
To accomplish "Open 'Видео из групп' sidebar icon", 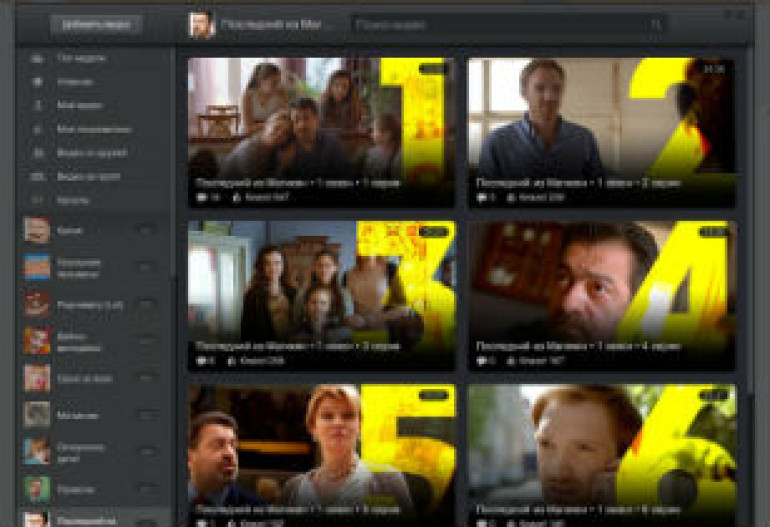I will coord(38,176).
